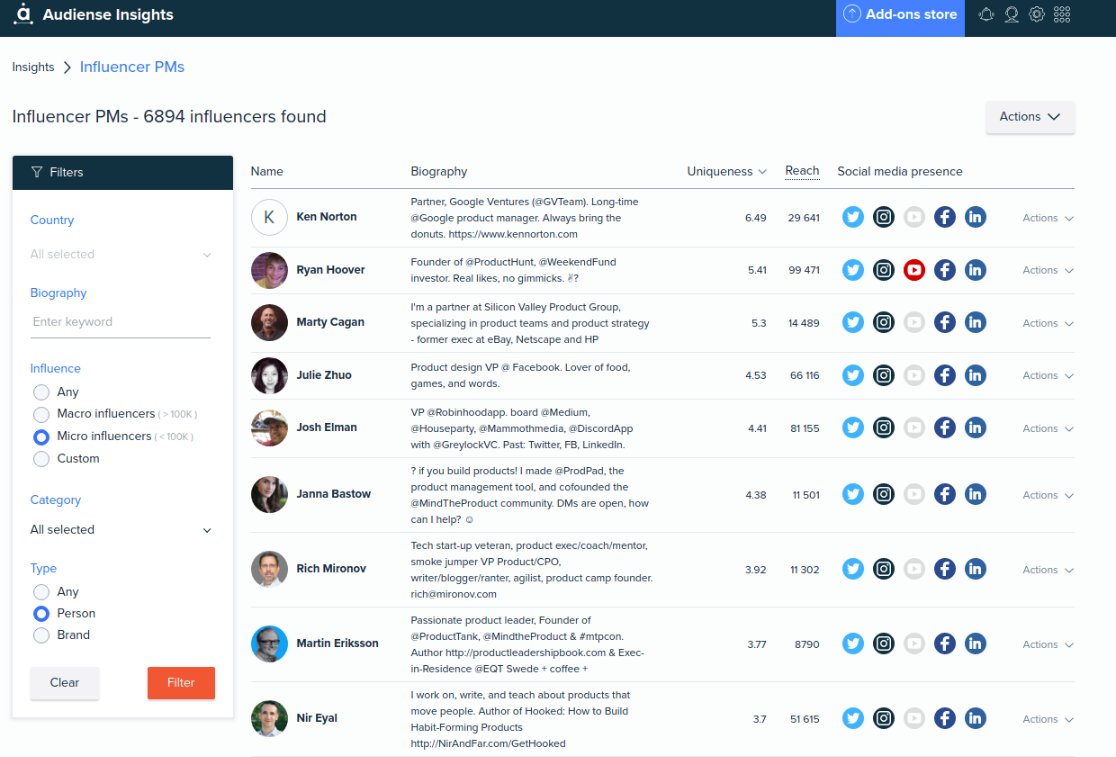
Task: Open Rich Mironov's LinkedIn icon
Action: click(975, 568)
